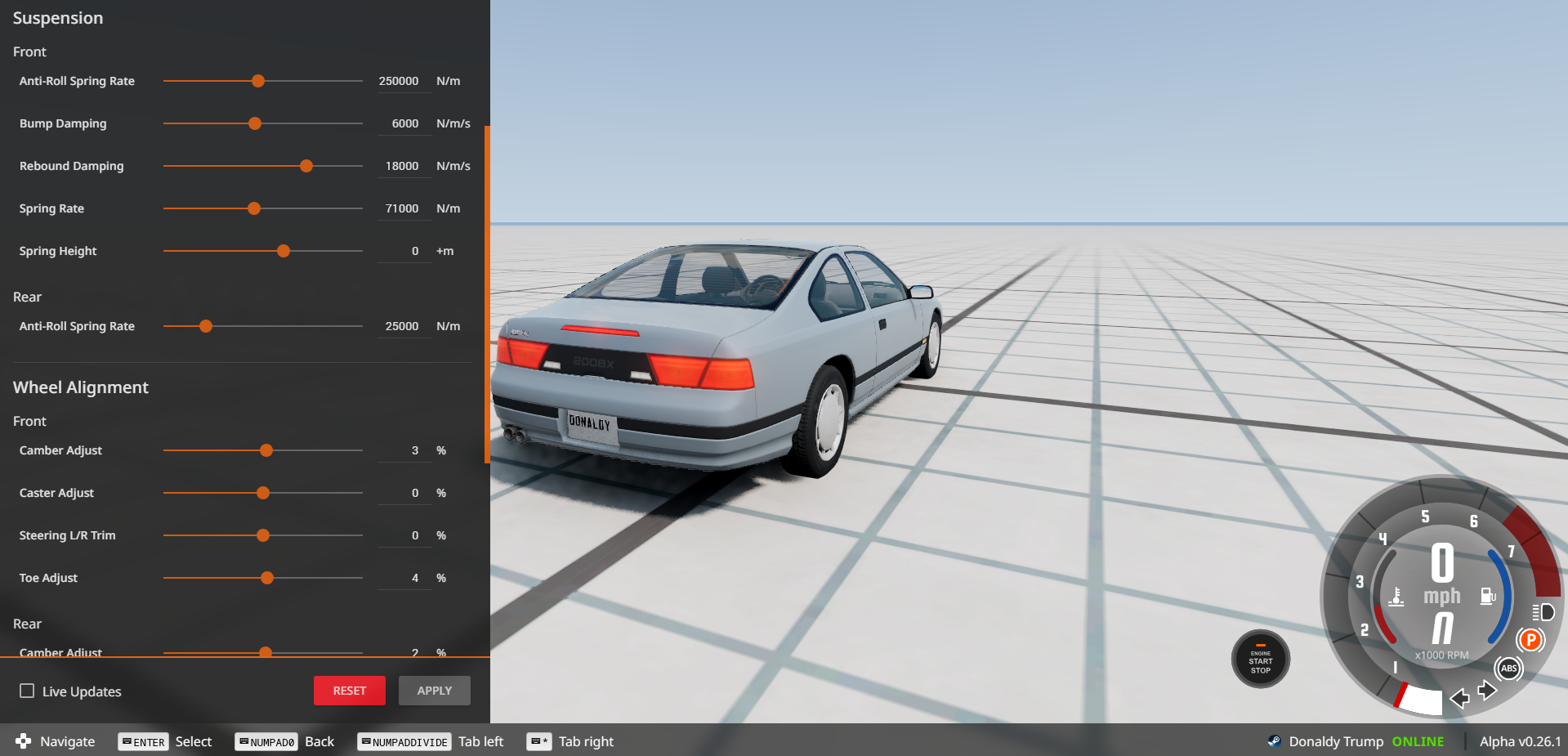Click the Select label in bottom bar
1568x756 pixels.
(193, 741)
